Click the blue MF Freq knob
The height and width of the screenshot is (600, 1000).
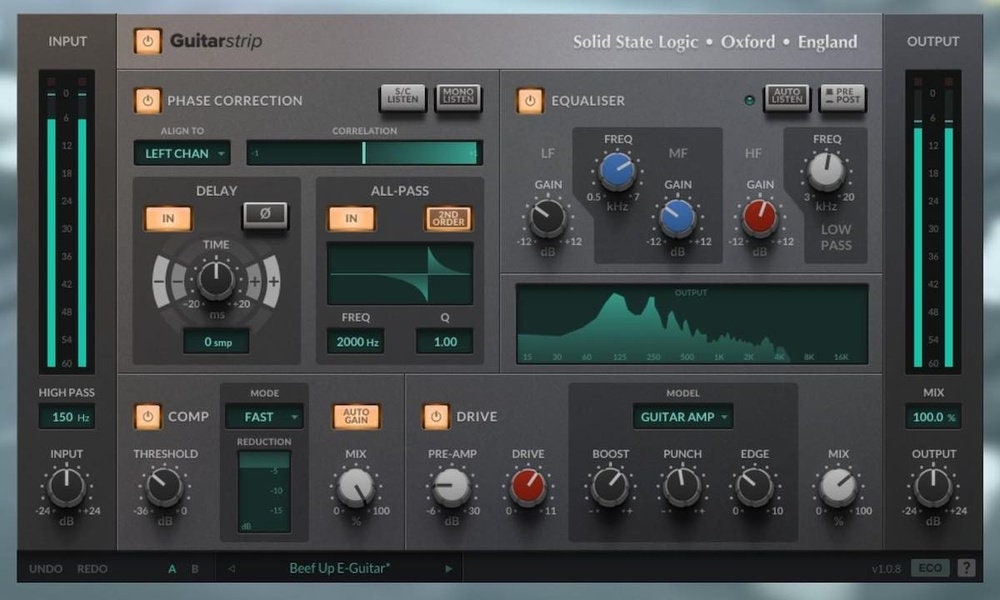pyautogui.click(x=617, y=171)
